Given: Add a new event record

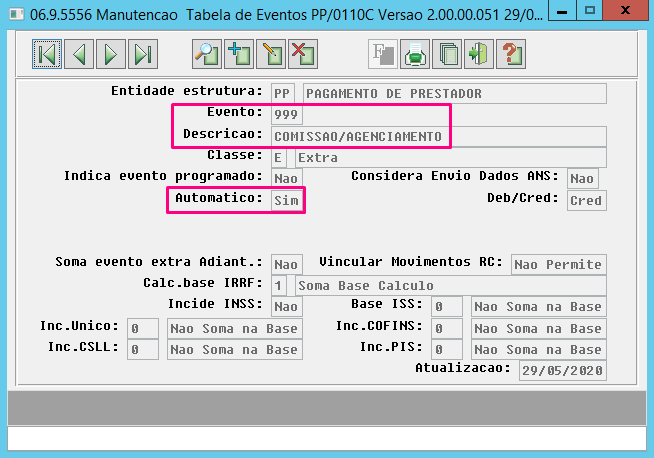Looking at the screenshot, I should coord(239,54).
